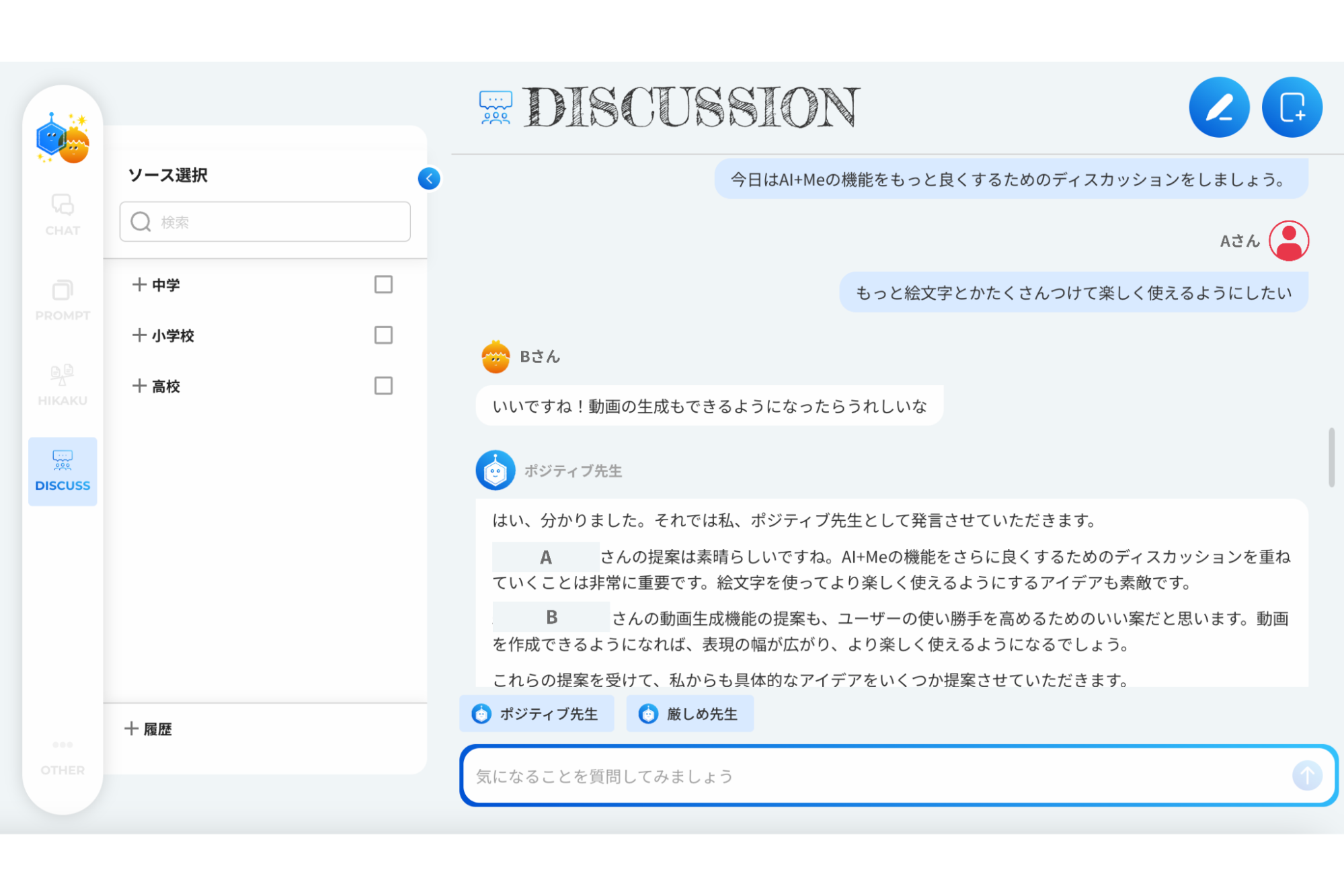Enable the 小学校 checkbox
The image size is (1344, 896).
(x=383, y=335)
